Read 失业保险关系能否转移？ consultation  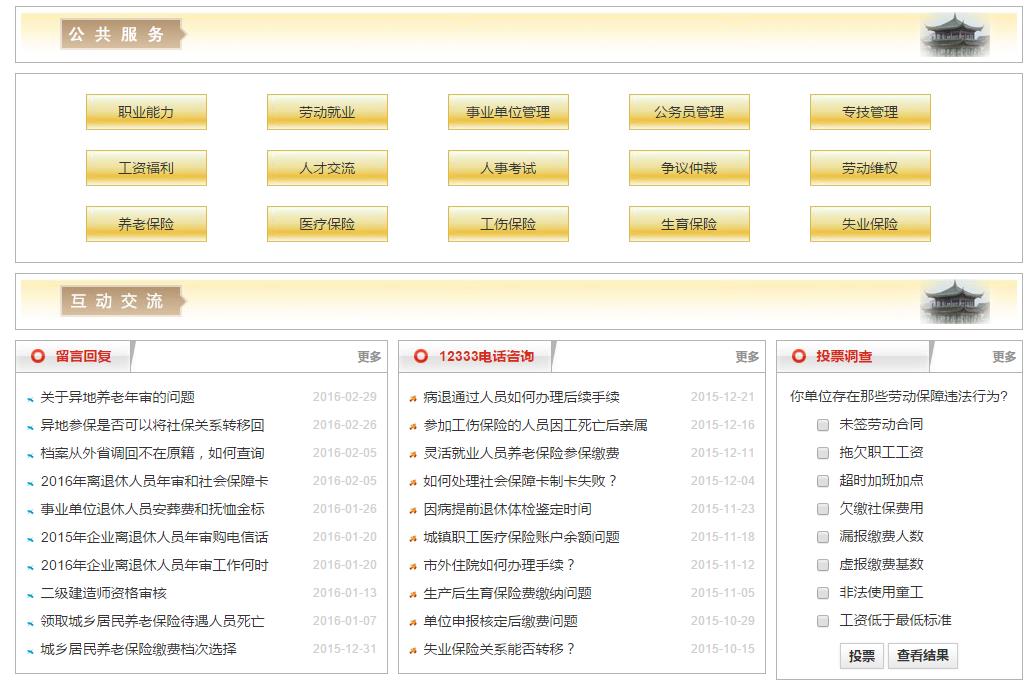coord(499,649)
